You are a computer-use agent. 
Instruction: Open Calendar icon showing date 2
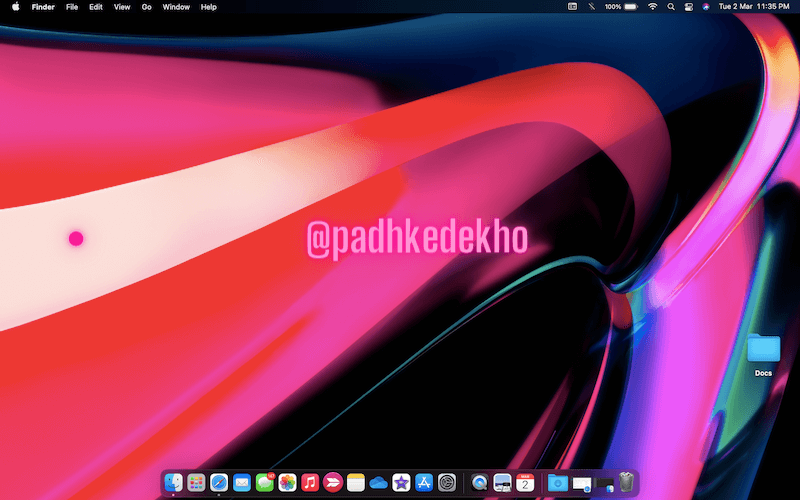(x=525, y=482)
